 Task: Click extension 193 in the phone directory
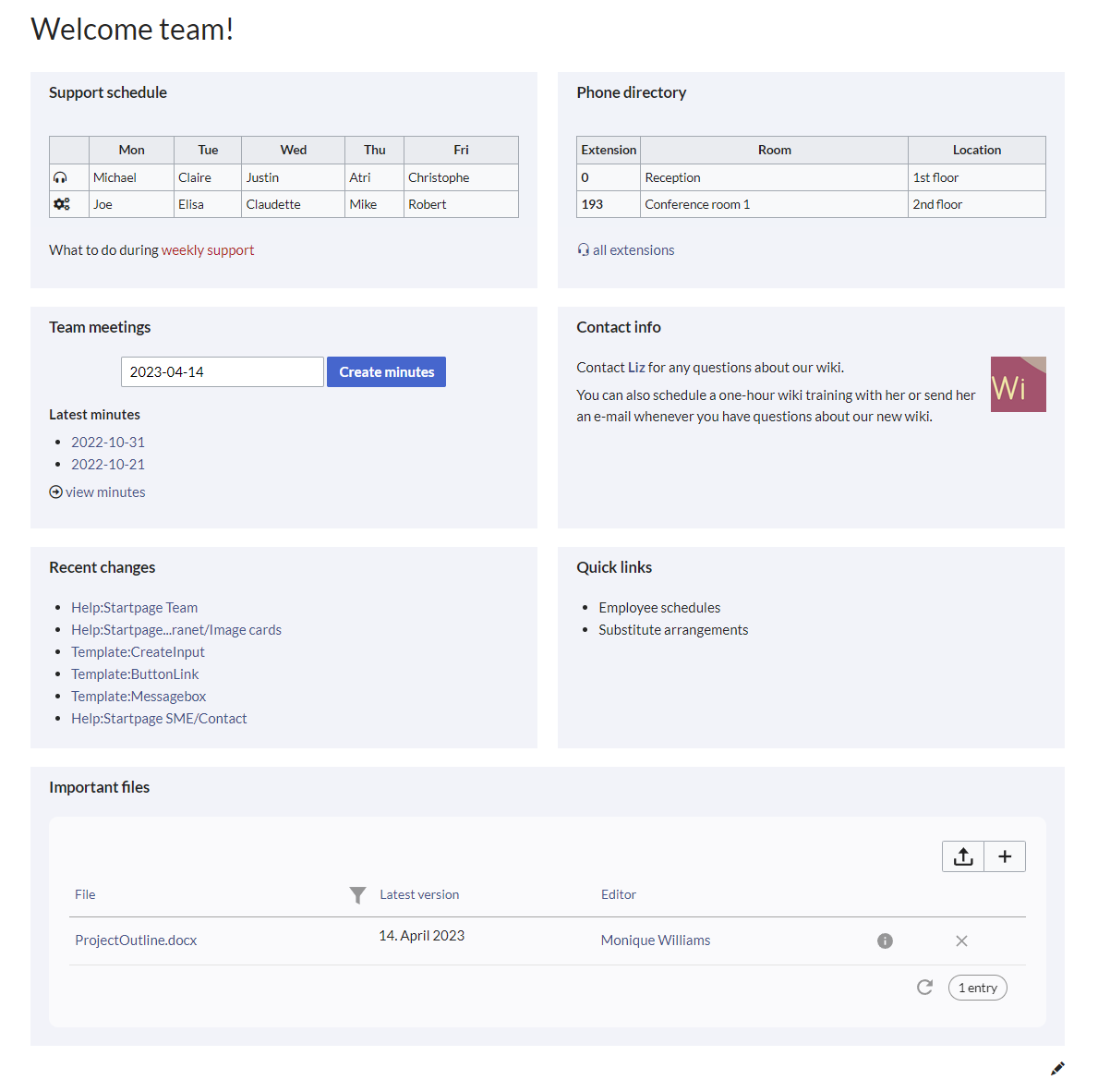coord(609,204)
